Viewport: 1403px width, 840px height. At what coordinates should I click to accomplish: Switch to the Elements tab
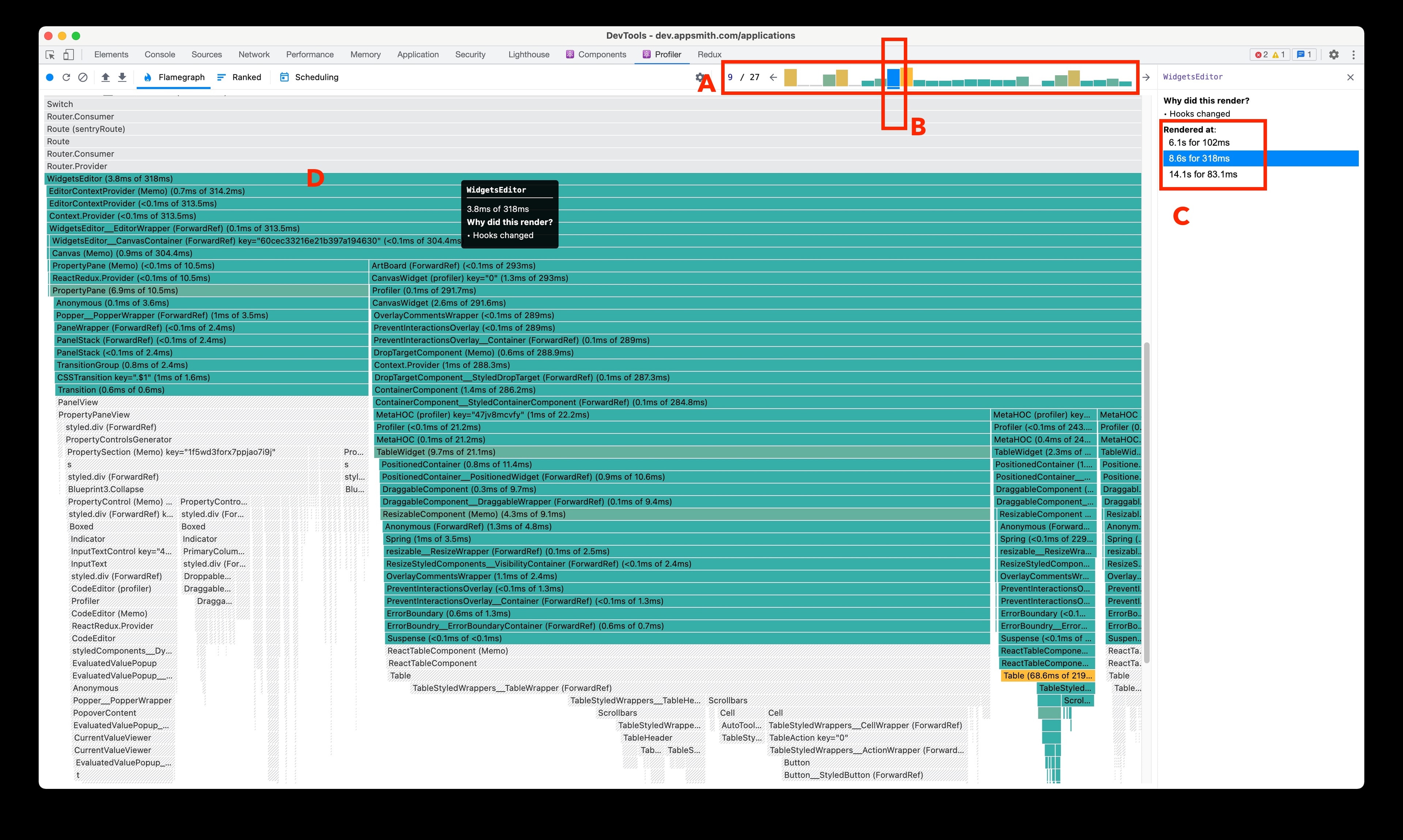point(111,55)
